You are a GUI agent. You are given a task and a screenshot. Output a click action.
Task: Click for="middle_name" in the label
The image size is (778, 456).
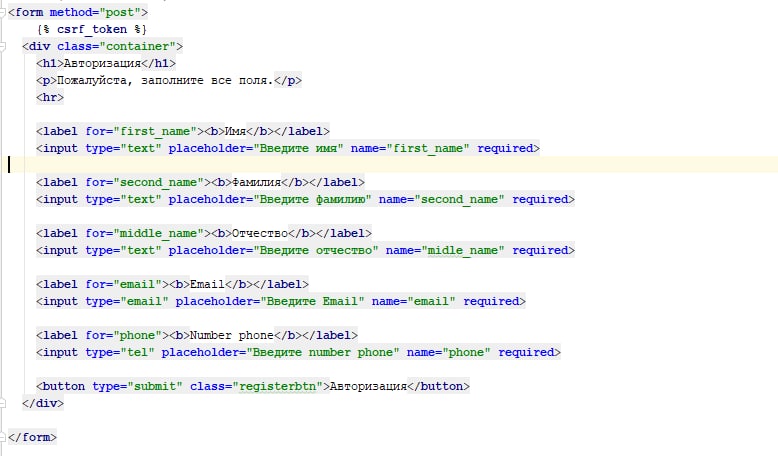tap(144, 233)
